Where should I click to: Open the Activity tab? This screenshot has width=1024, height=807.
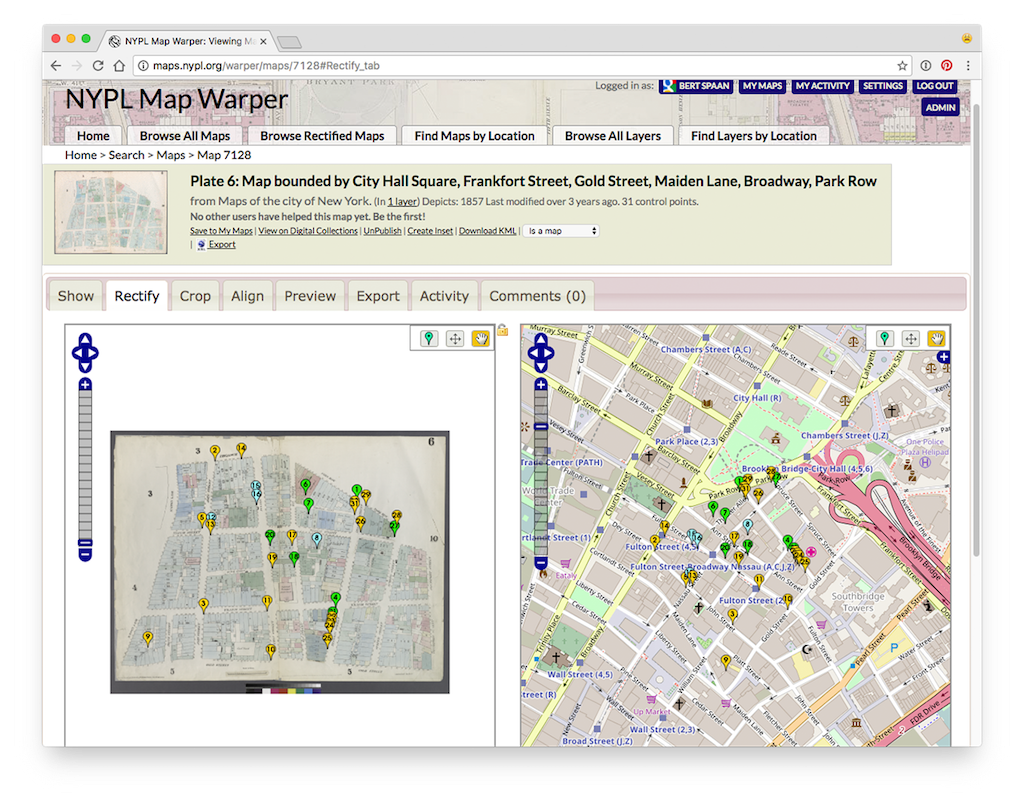444,296
